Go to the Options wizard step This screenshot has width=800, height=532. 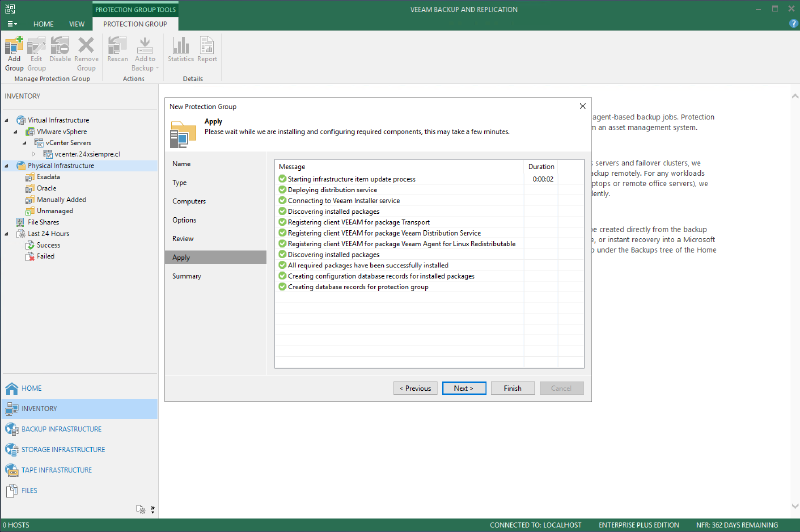coord(184,220)
